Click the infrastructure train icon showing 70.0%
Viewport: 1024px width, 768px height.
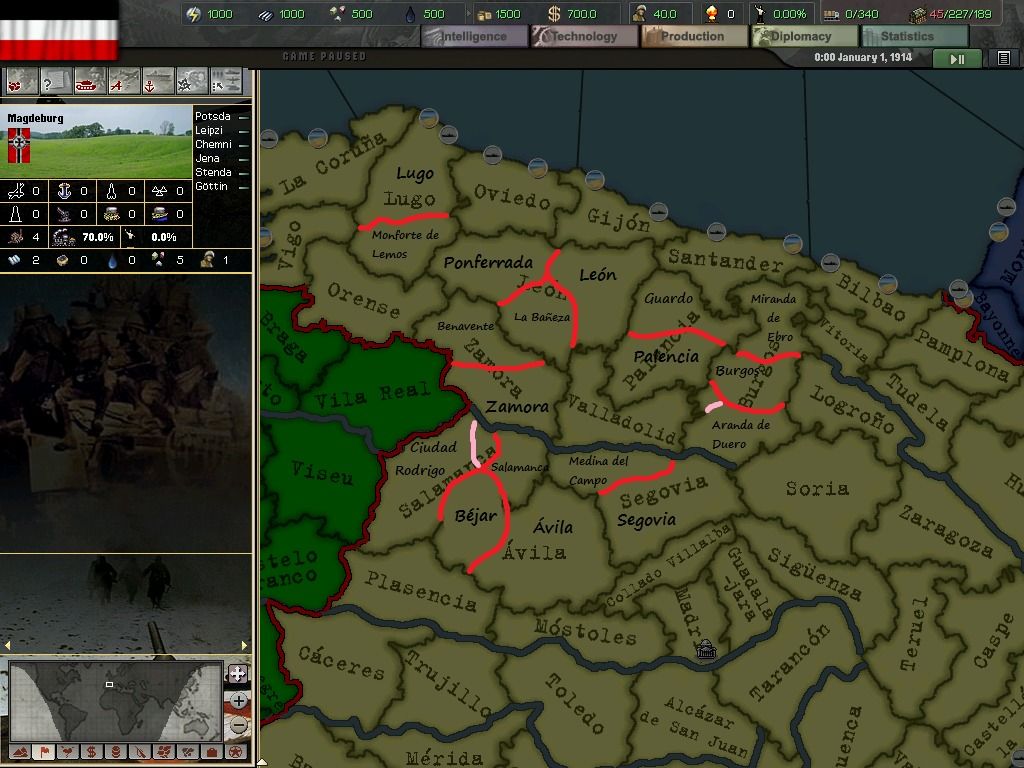(64, 236)
